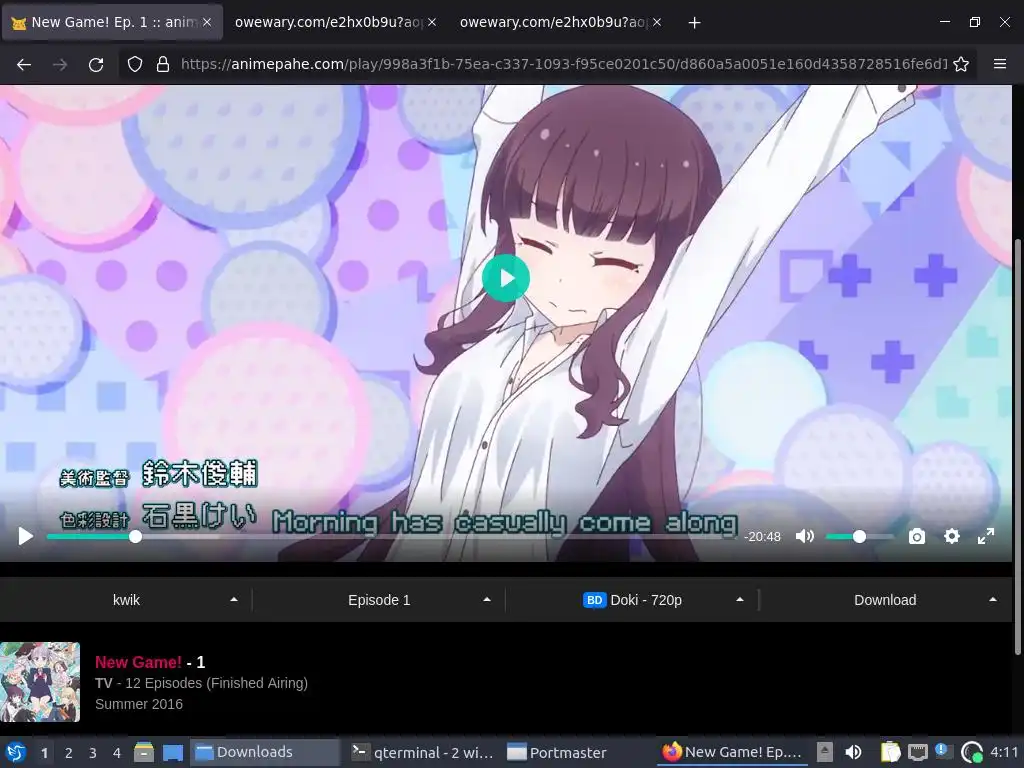
Task: Click the animepahe URL address bar
Action: point(563,64)
